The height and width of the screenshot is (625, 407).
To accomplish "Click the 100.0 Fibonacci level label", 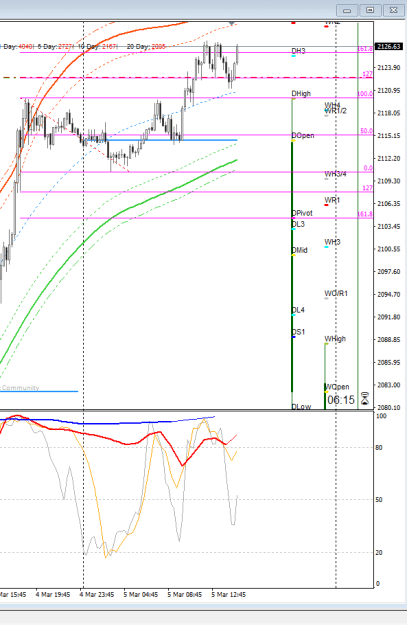I will tap(365, 94).
